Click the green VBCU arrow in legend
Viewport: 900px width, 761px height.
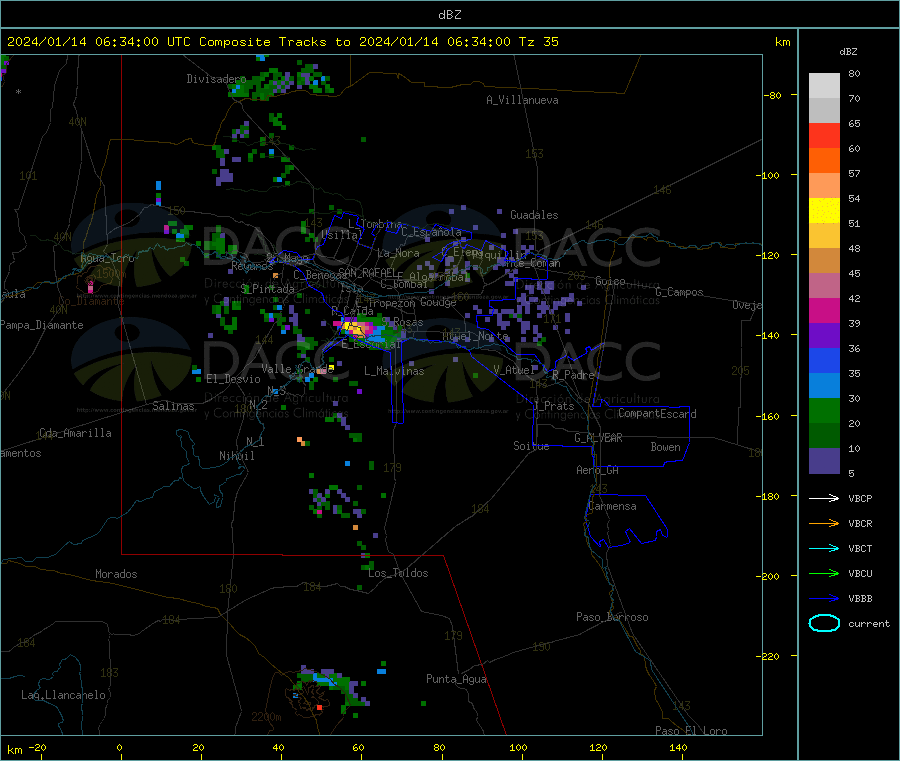click(824, 573)
